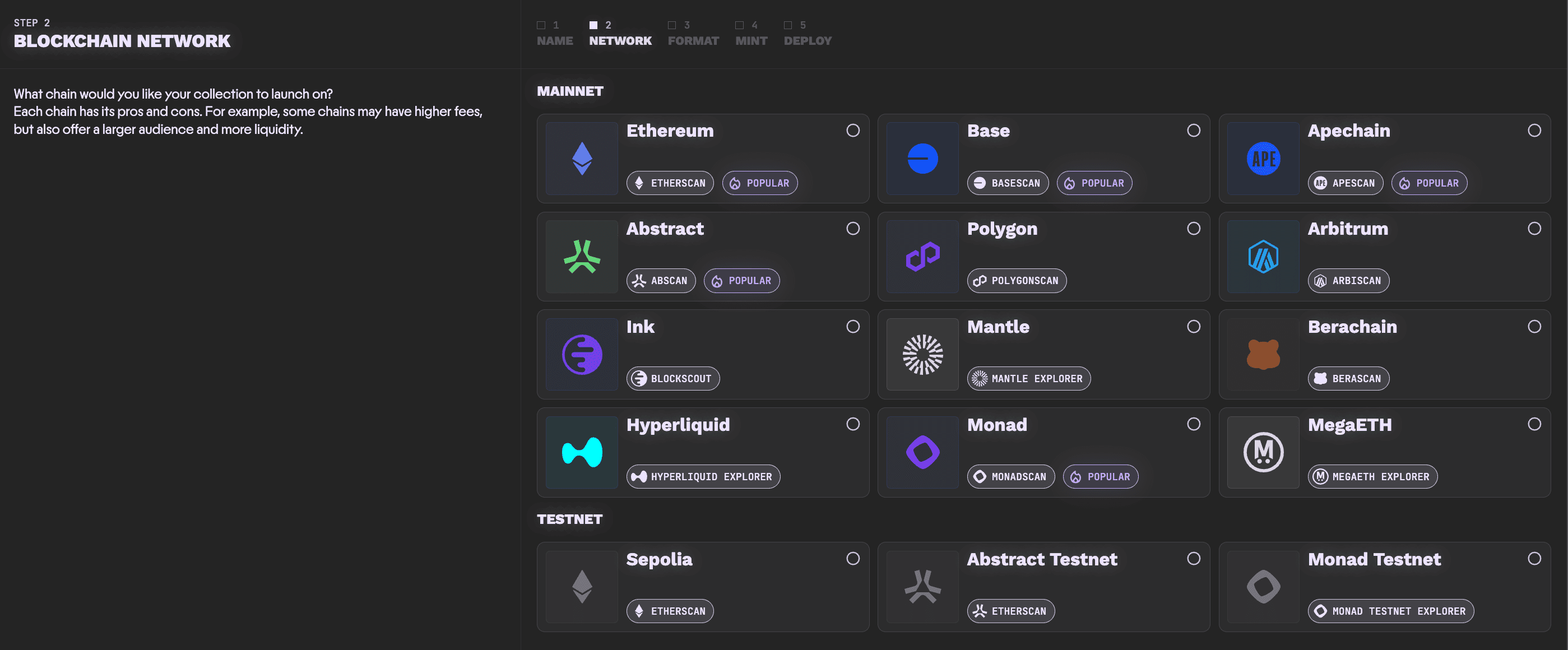1568x650 pixels.
Task: Click the Abstract Testnet grey logo
Action: tap(922, 587)
